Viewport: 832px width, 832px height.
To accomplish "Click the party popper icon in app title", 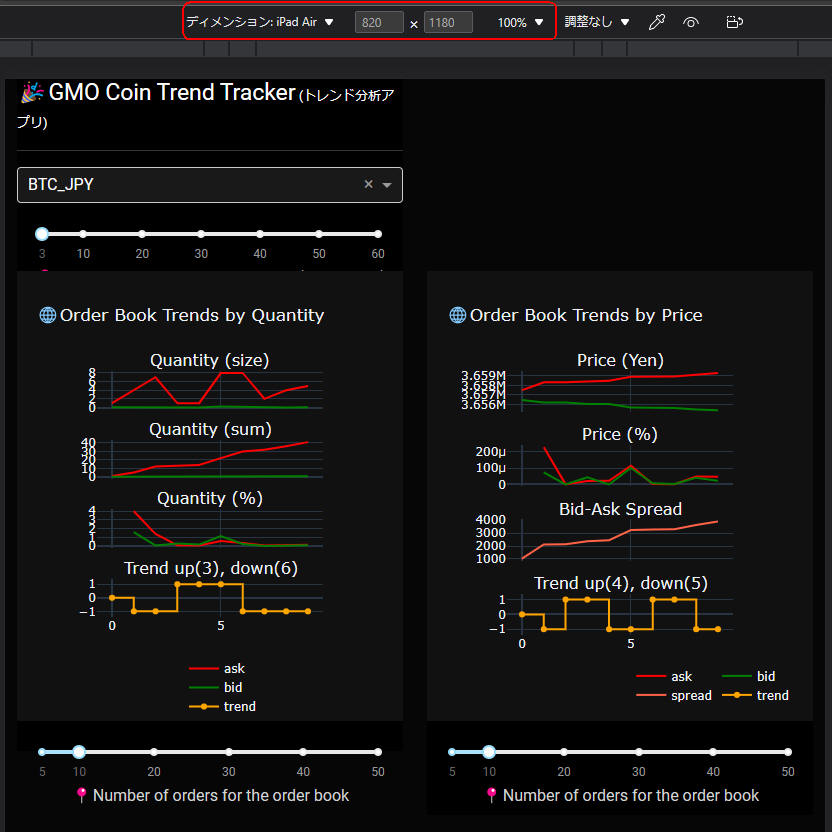I will click(x=32, y=93).
